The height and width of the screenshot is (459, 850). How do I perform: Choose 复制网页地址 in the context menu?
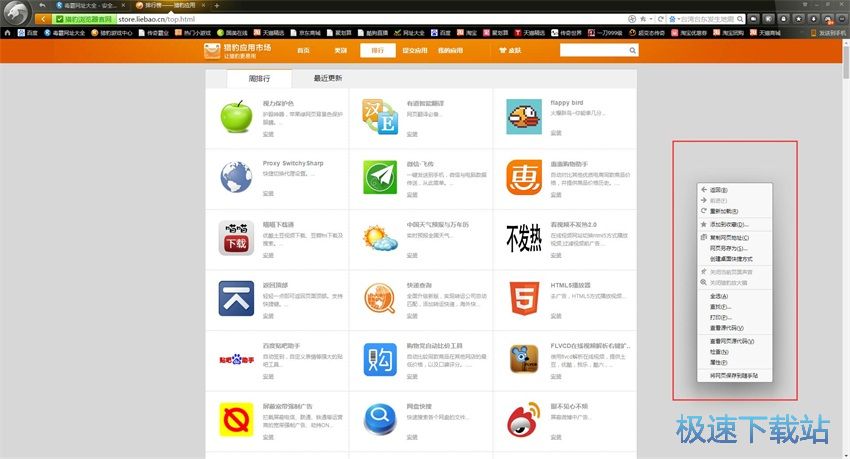click(735, 238)
